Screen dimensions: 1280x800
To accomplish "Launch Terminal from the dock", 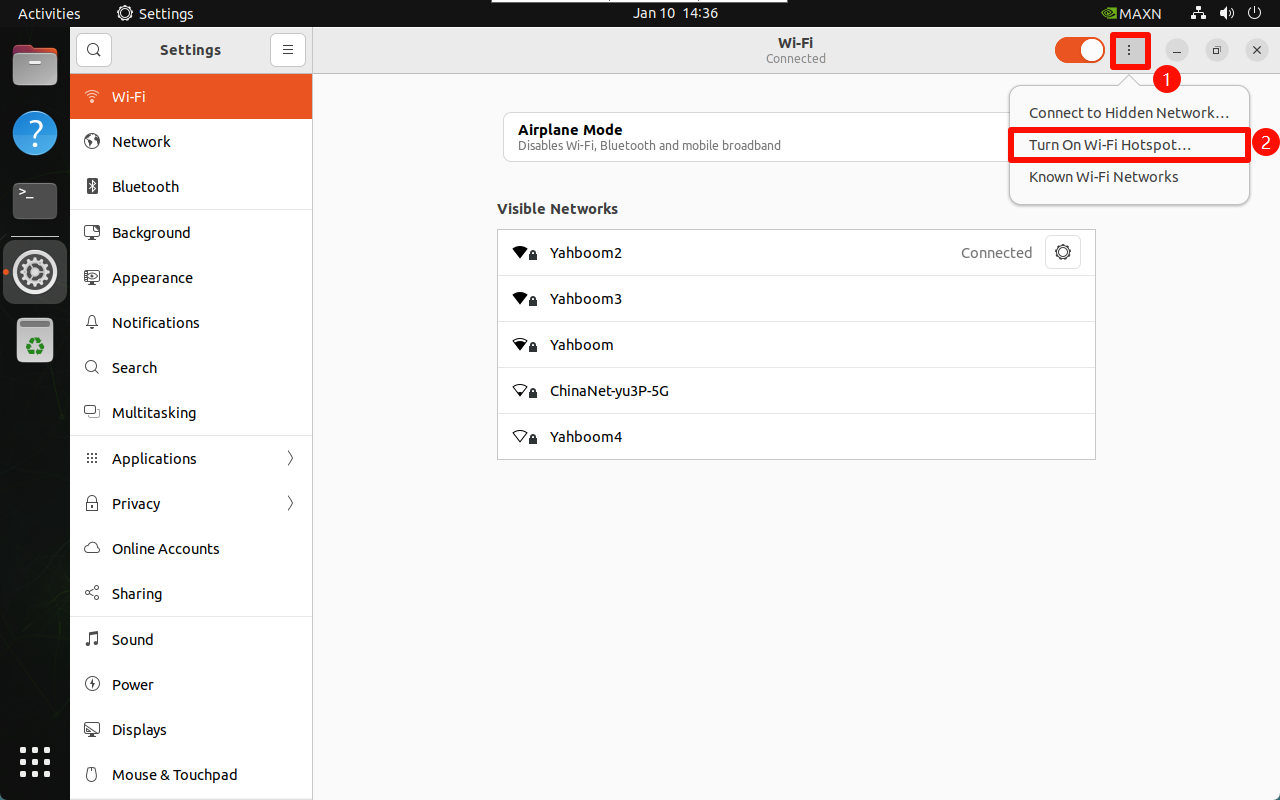I will [x=35, y=201].
